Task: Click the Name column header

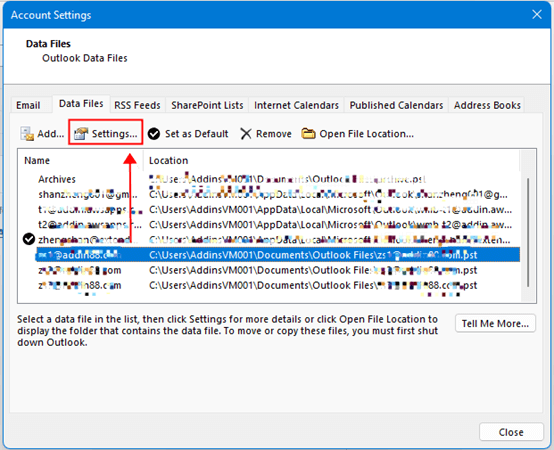Action: (x=81, y=160)
